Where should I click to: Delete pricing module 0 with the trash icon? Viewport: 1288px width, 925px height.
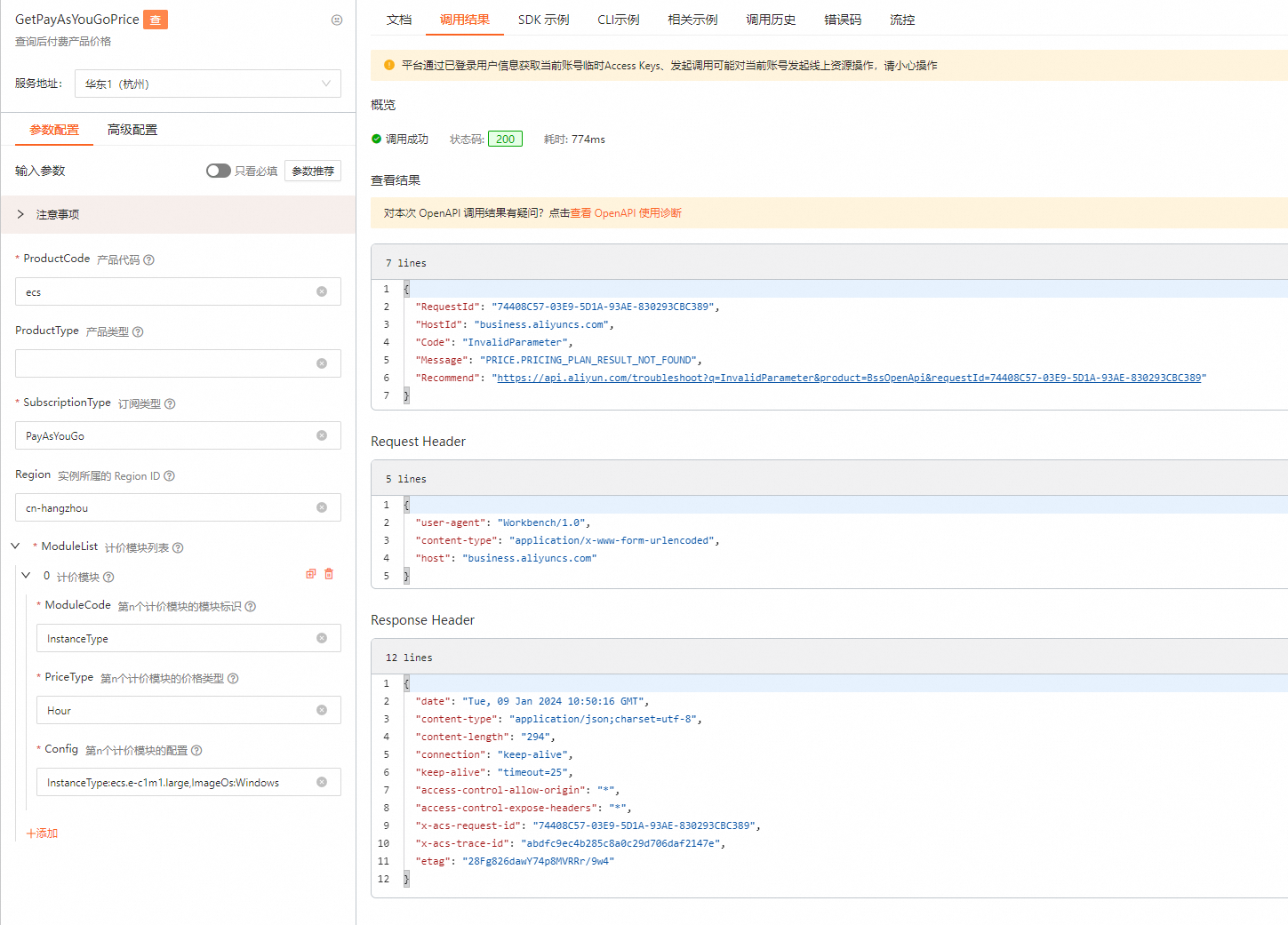(329, 574)
